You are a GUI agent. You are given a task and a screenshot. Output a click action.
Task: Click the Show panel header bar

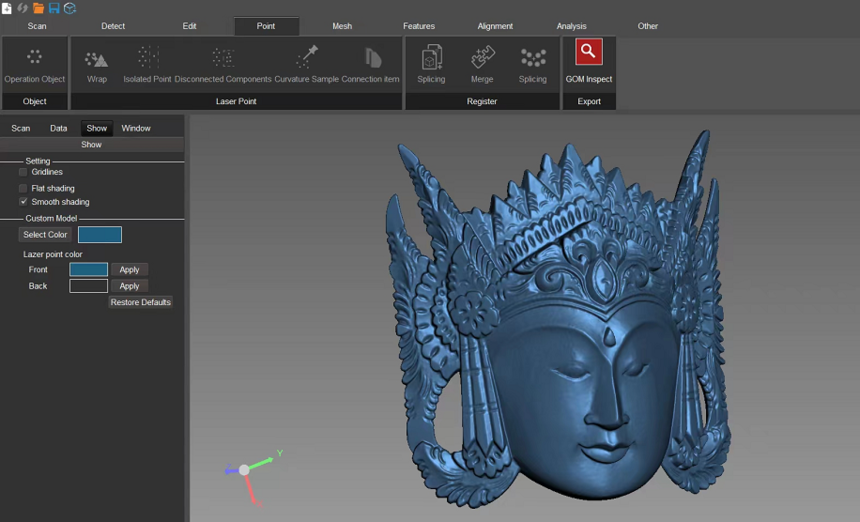tap(92, 145)
